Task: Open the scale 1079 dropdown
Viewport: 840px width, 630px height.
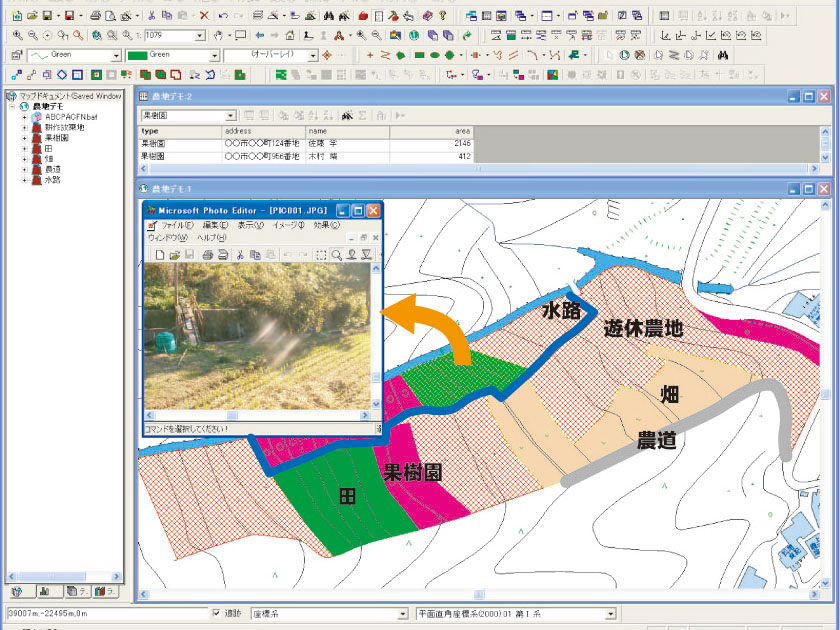Action: 200,36
